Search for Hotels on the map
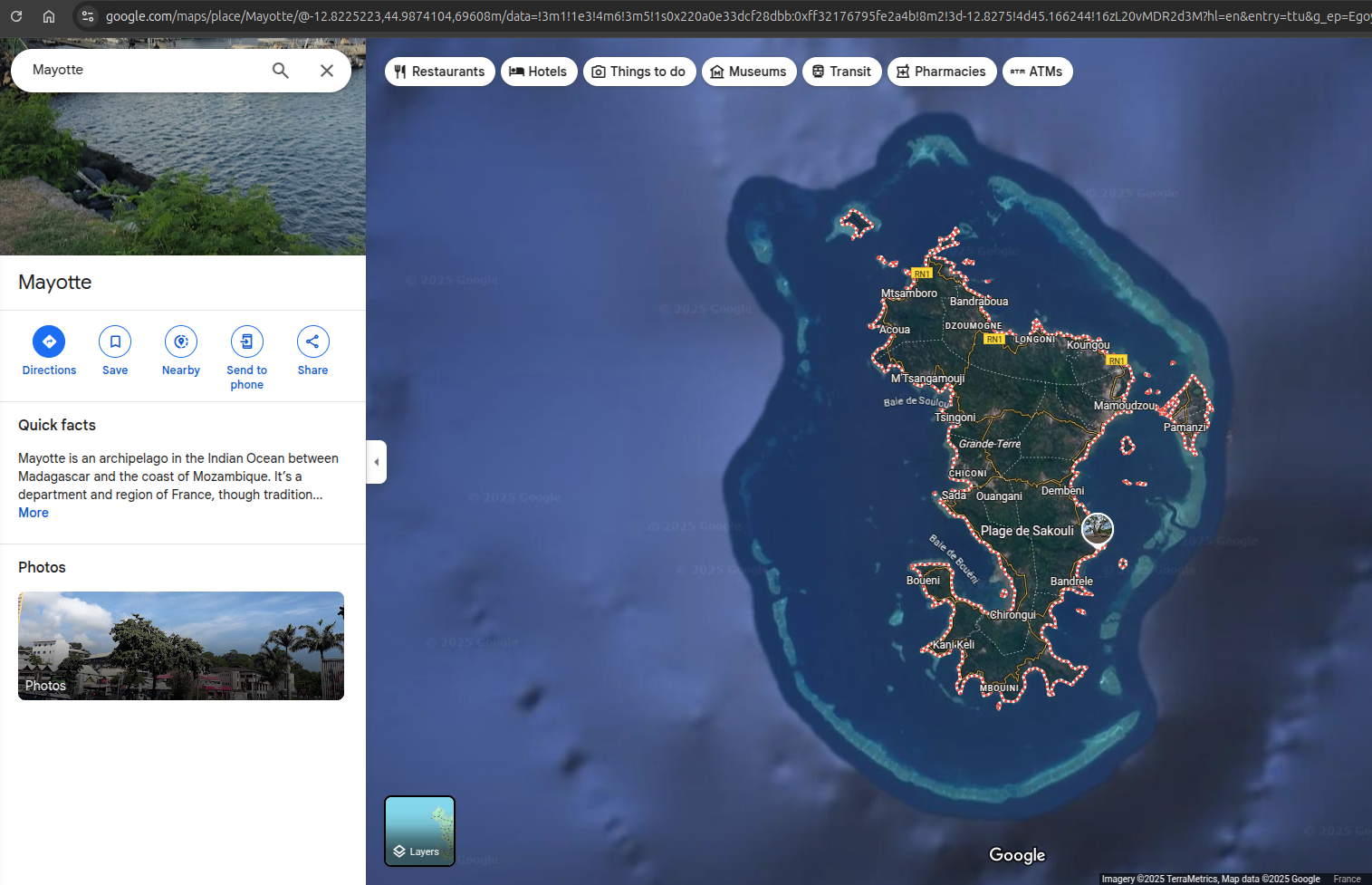Image resolution: width=1372 pixels, height=885 pixels. tap(539, 71)
